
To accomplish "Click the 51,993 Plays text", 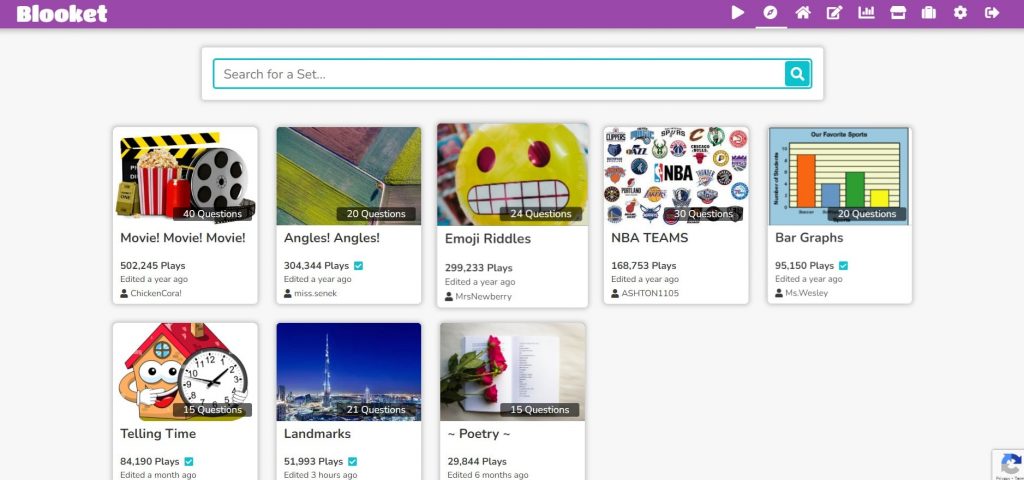I will [x=313, y=462].
